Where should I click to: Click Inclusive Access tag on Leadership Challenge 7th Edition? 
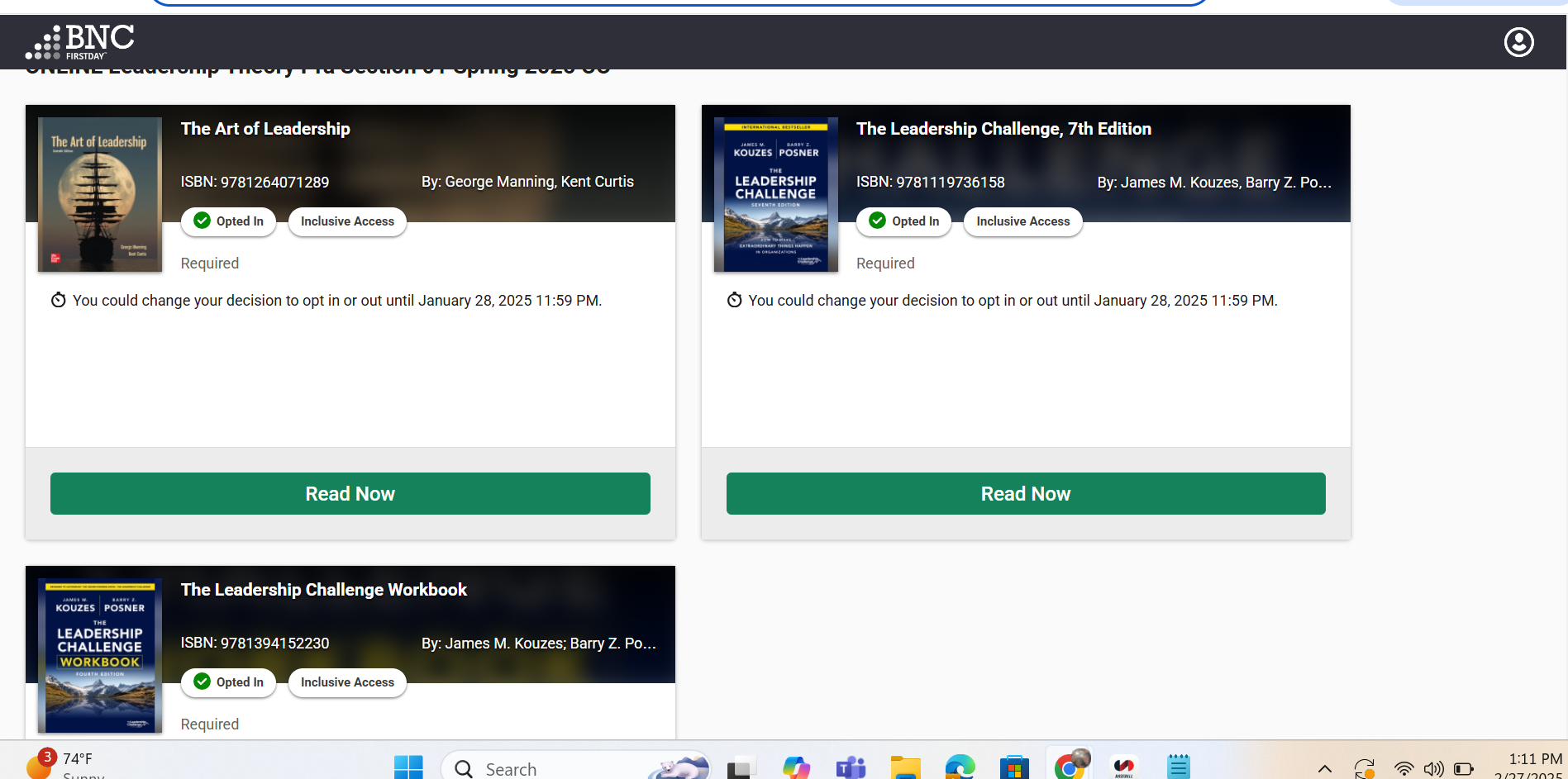tap(1023, 221)
